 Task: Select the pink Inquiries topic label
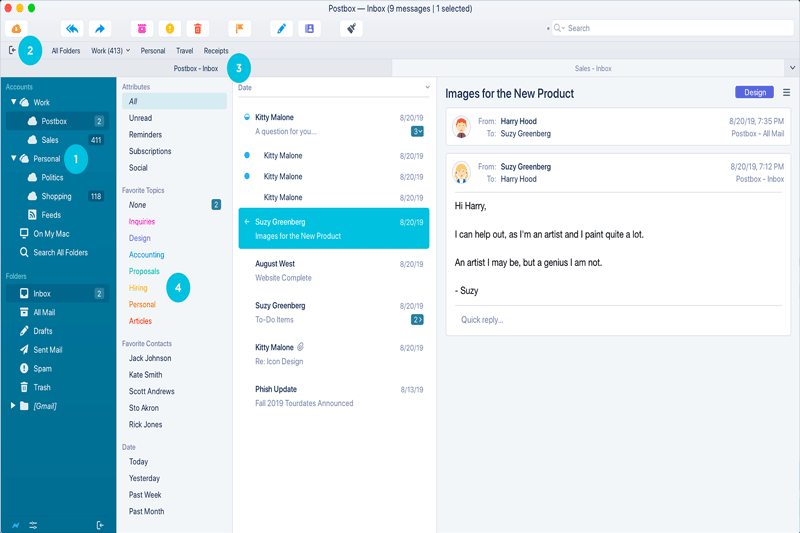pyautogui.click(x=142, y=222)
